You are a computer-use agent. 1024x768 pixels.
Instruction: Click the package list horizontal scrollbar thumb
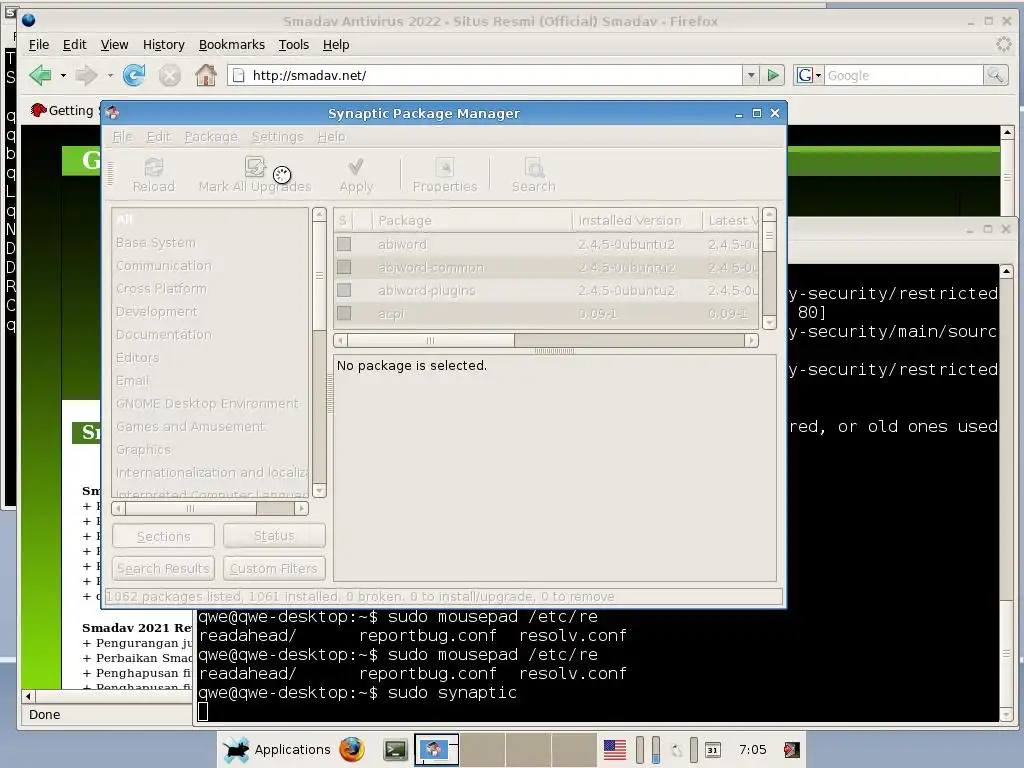430,340
